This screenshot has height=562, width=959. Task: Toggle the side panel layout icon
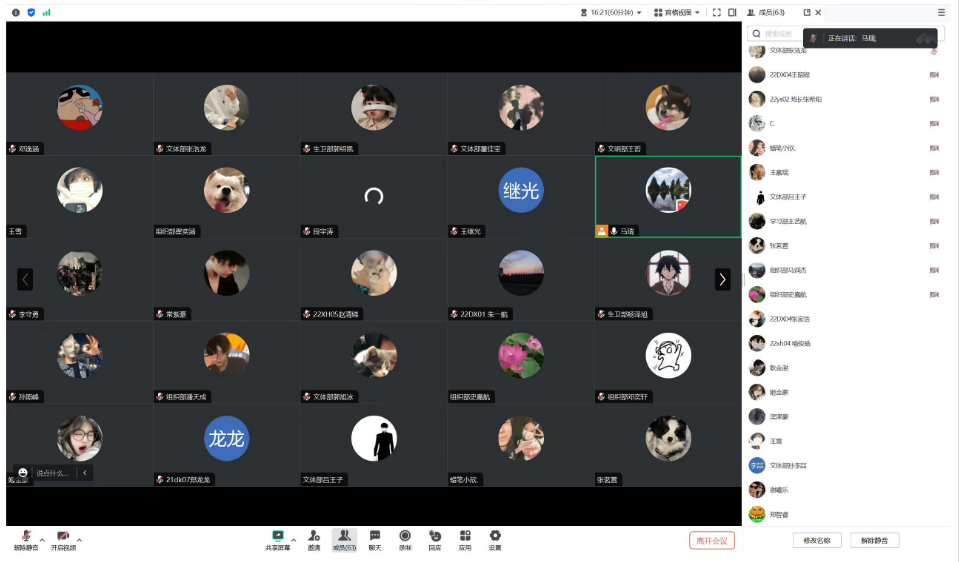coord(733,12)
